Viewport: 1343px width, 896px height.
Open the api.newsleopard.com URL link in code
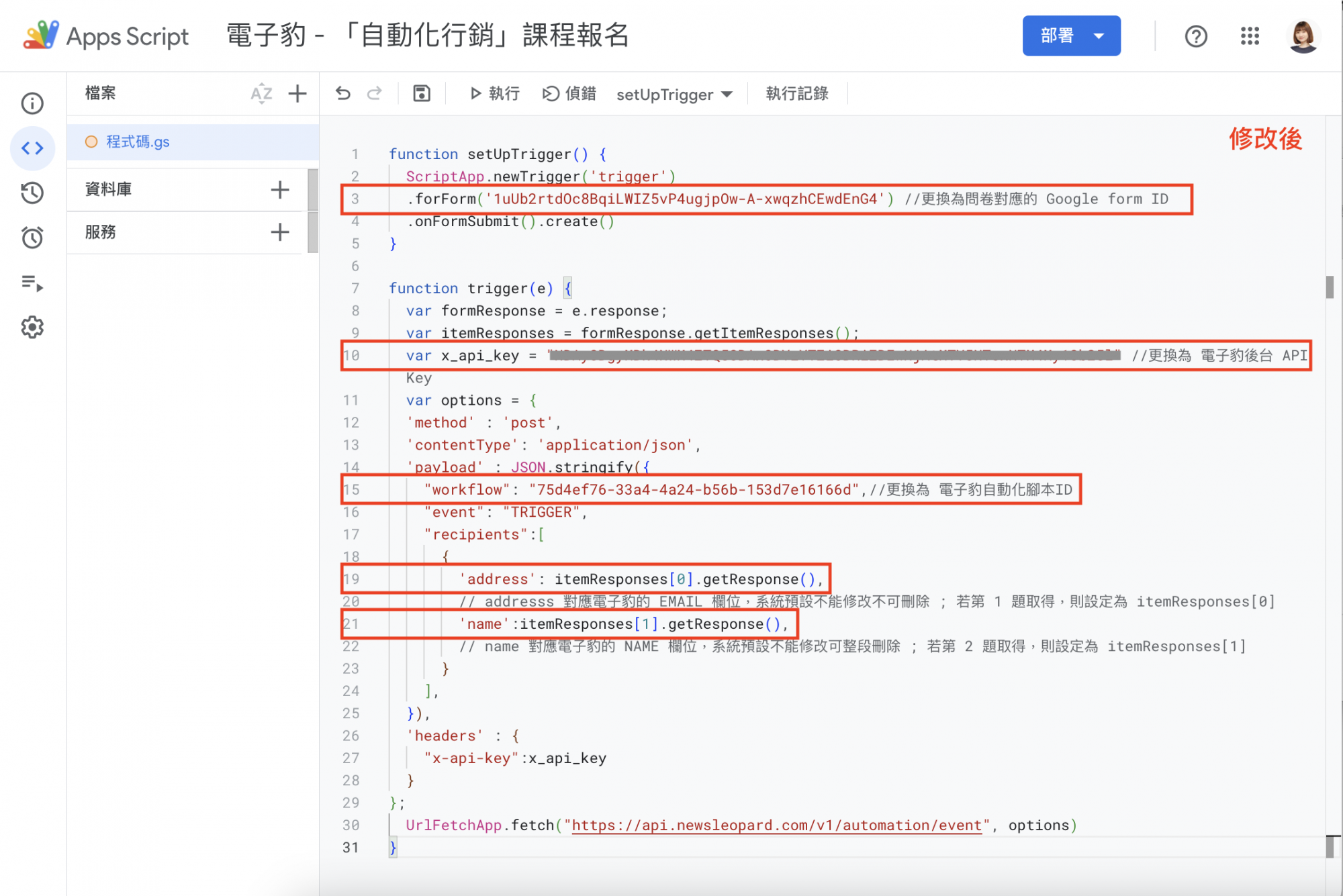tap(776, 825)
